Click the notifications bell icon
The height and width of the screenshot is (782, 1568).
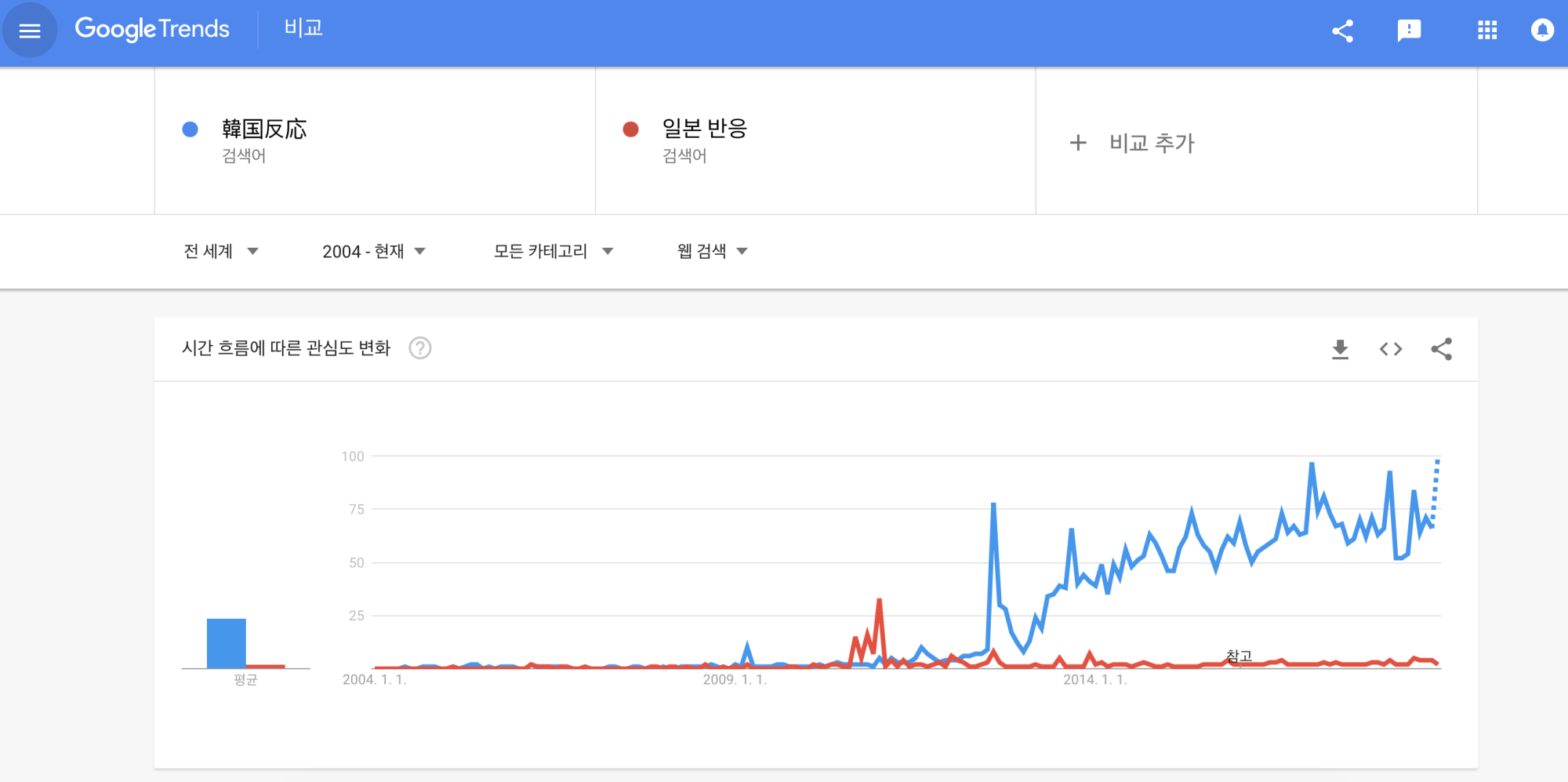tap(1541, 31)
